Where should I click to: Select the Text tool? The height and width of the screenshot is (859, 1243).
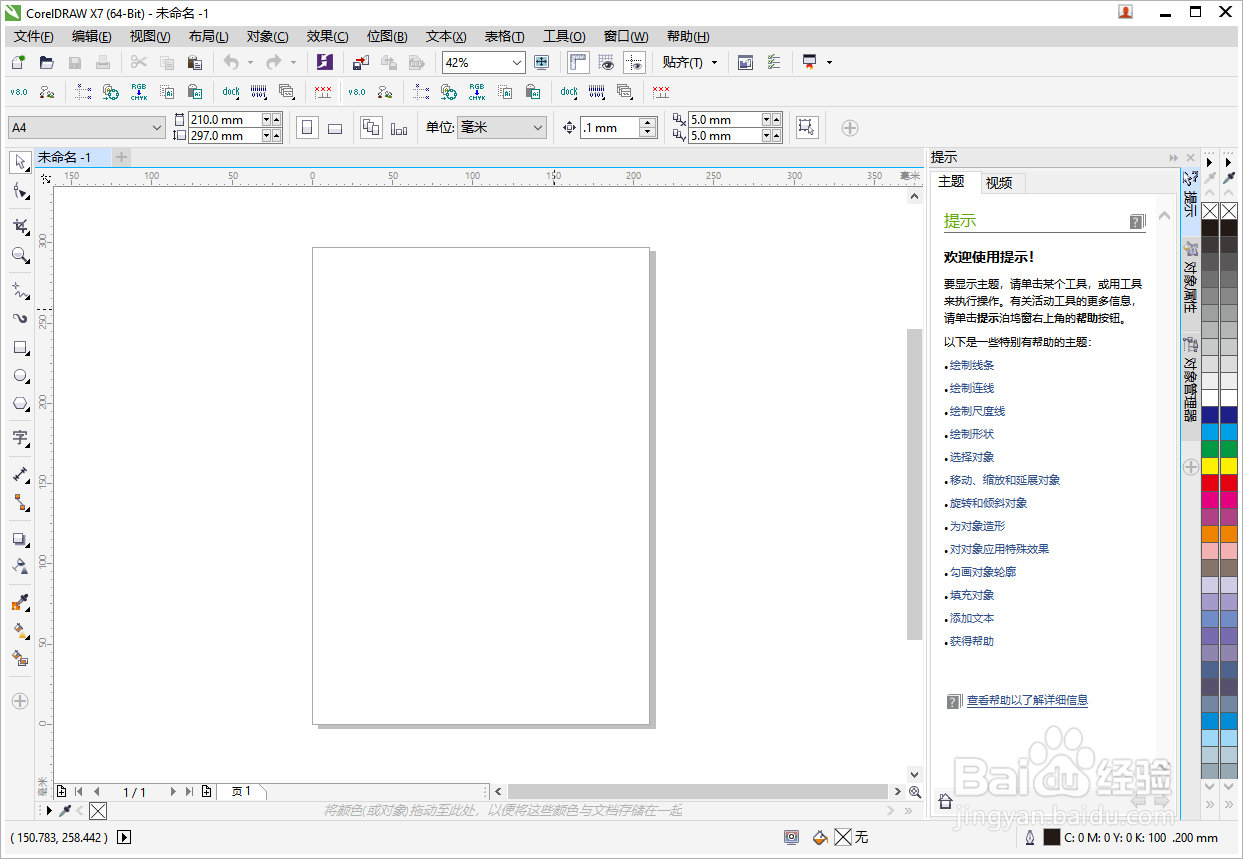pos(19,437)
